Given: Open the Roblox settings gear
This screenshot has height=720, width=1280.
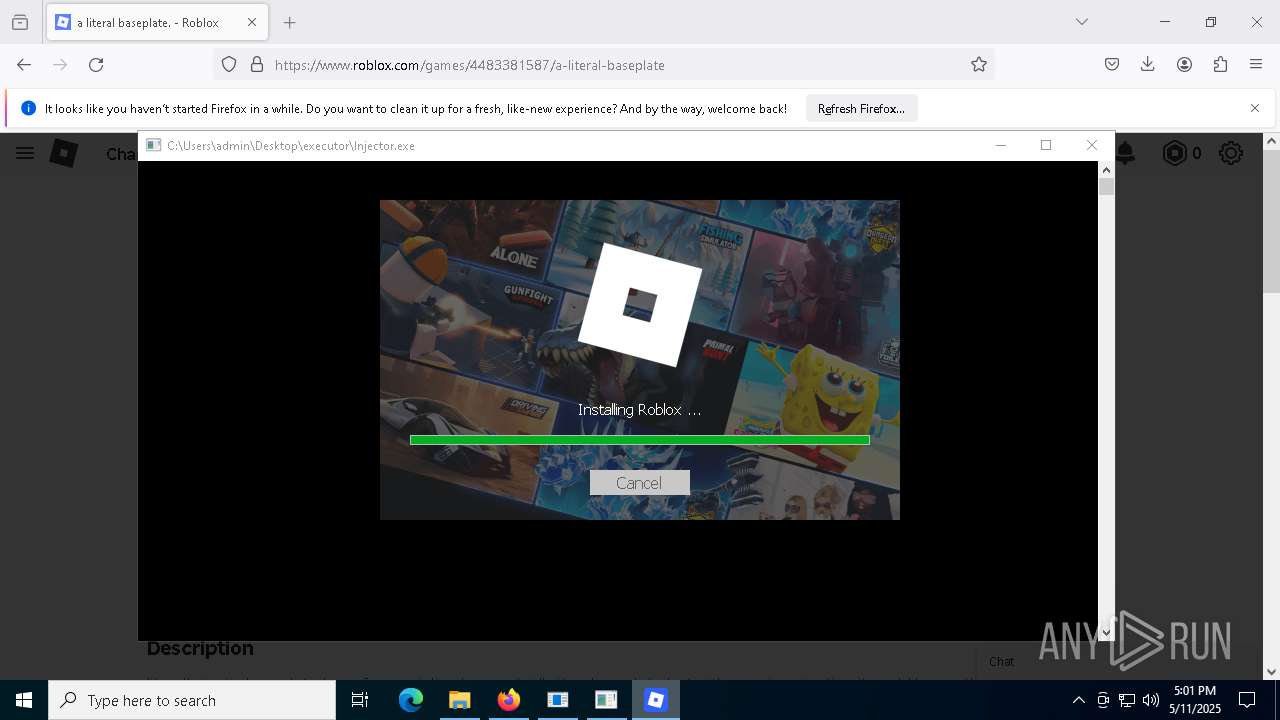Looking at the screenshot, I should pyautogui.click(x=1231, y=153).
